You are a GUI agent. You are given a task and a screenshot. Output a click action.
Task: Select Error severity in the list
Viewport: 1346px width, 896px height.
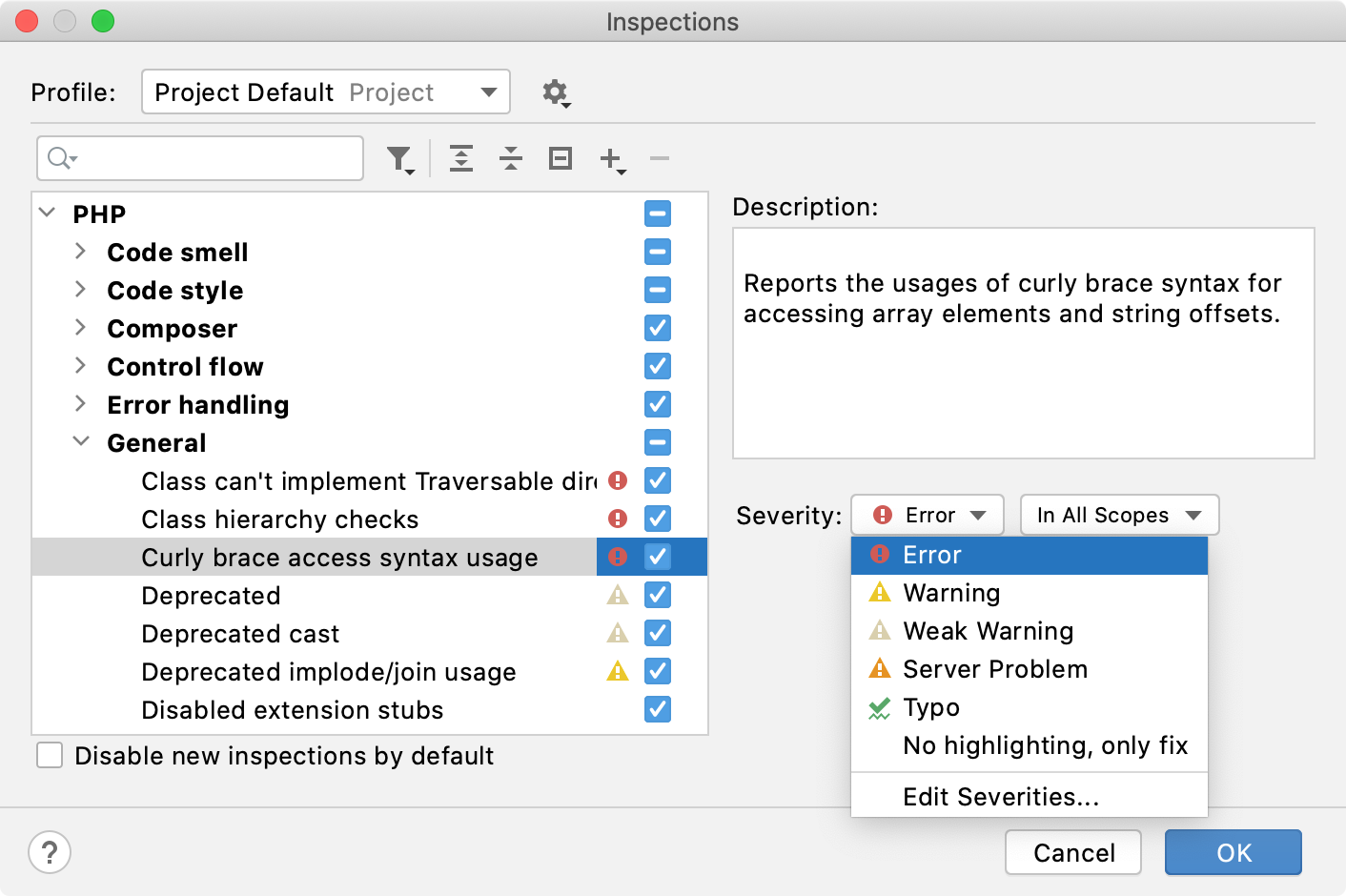(x=1030, y=556)
